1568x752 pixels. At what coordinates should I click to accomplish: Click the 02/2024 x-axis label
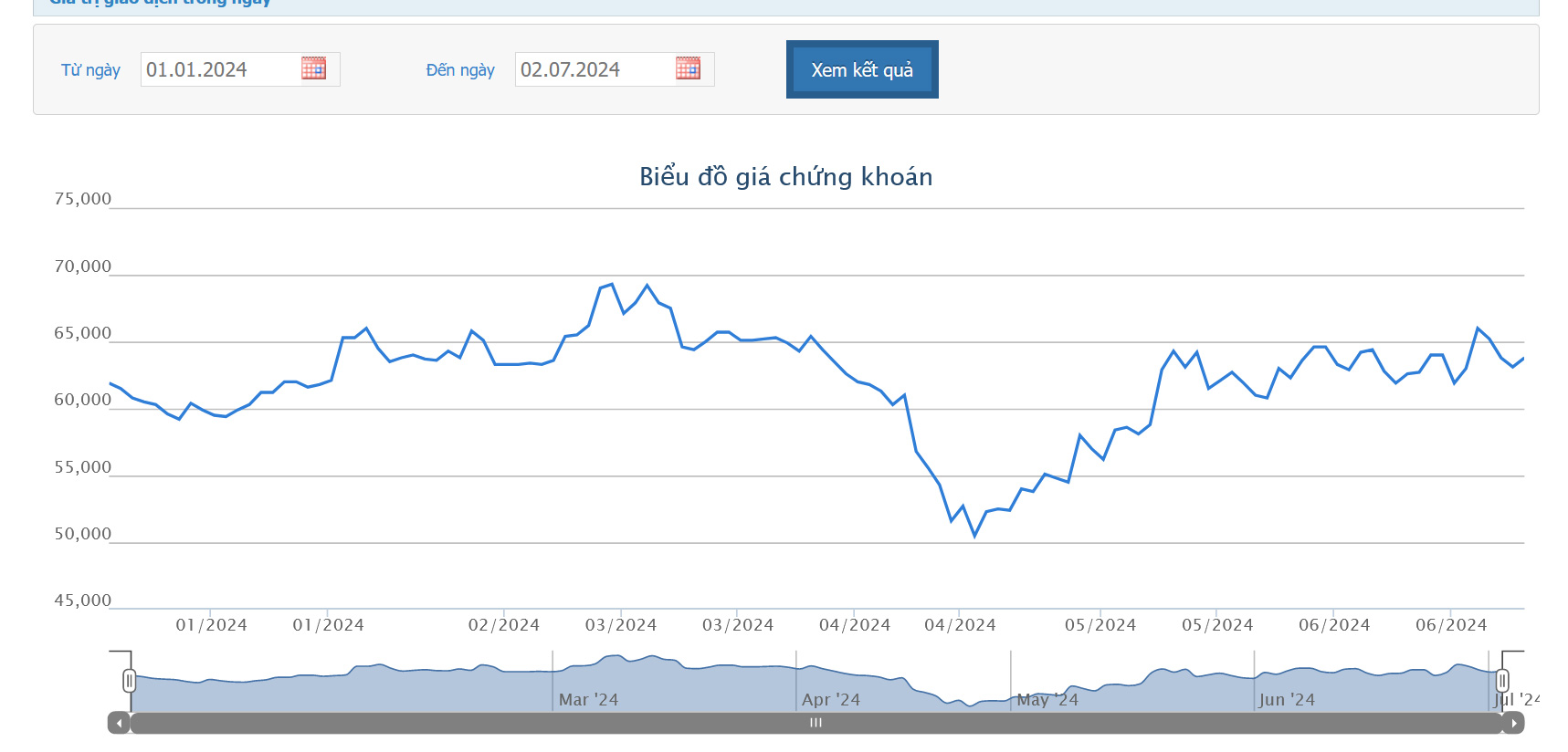504,625
